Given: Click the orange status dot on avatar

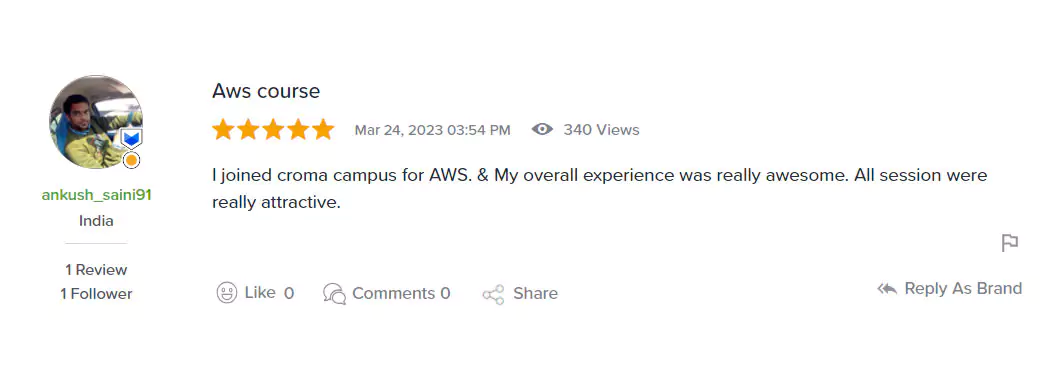Looking at the screenshot, I should (132, 161).
